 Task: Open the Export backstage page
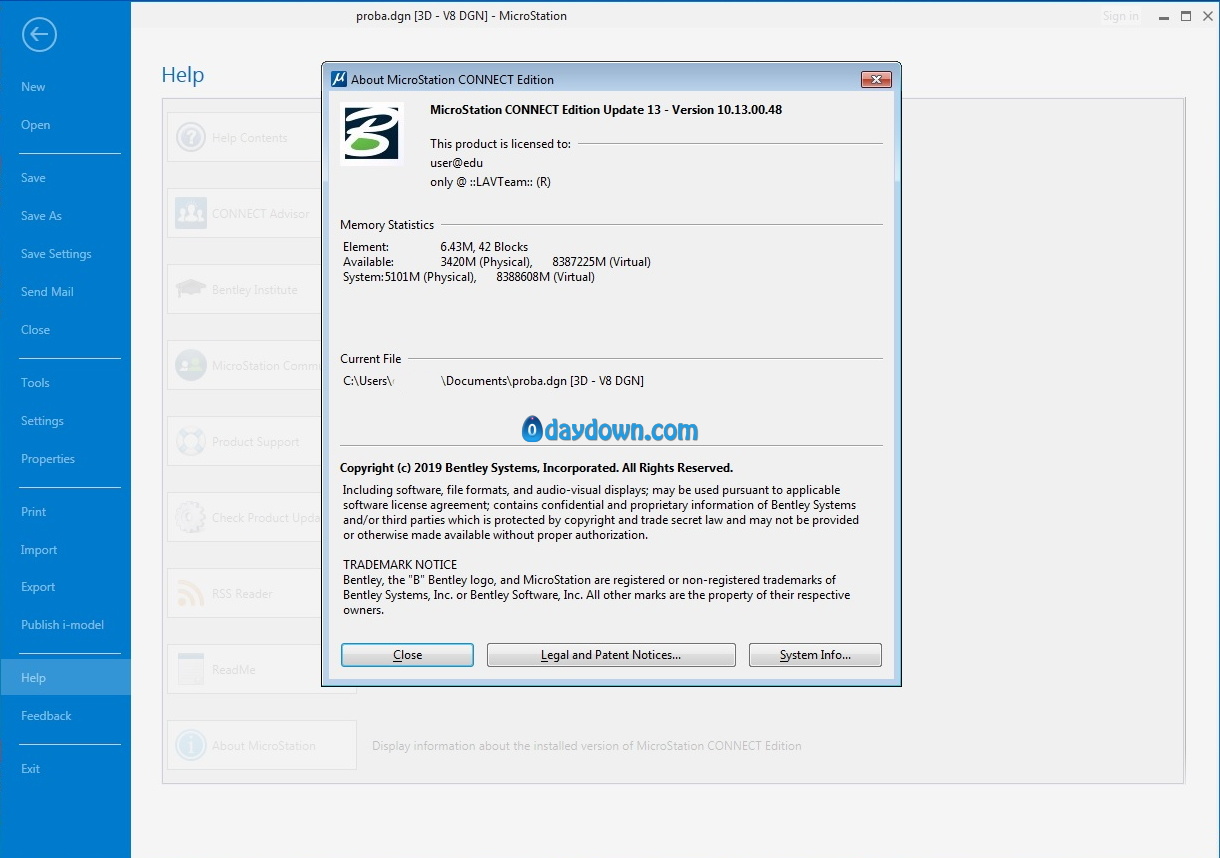[x=65, y=587]
